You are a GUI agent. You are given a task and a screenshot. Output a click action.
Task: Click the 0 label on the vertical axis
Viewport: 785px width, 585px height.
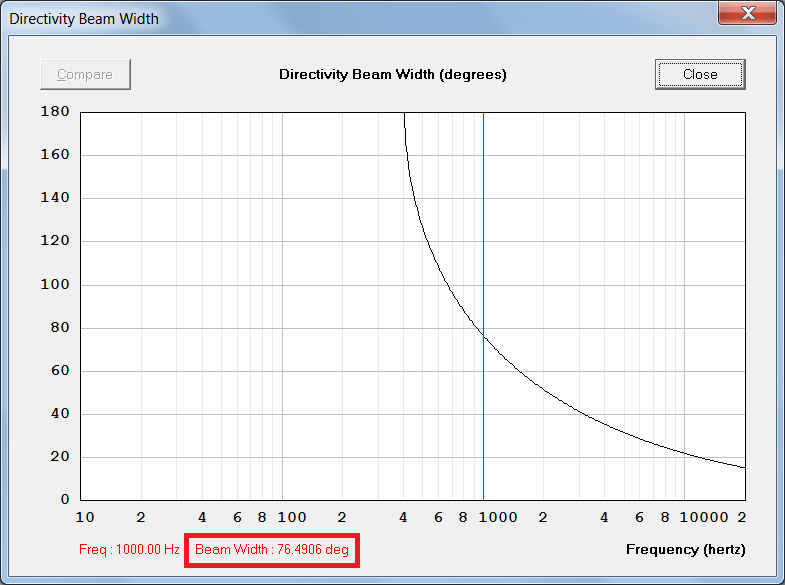[65, 499]
